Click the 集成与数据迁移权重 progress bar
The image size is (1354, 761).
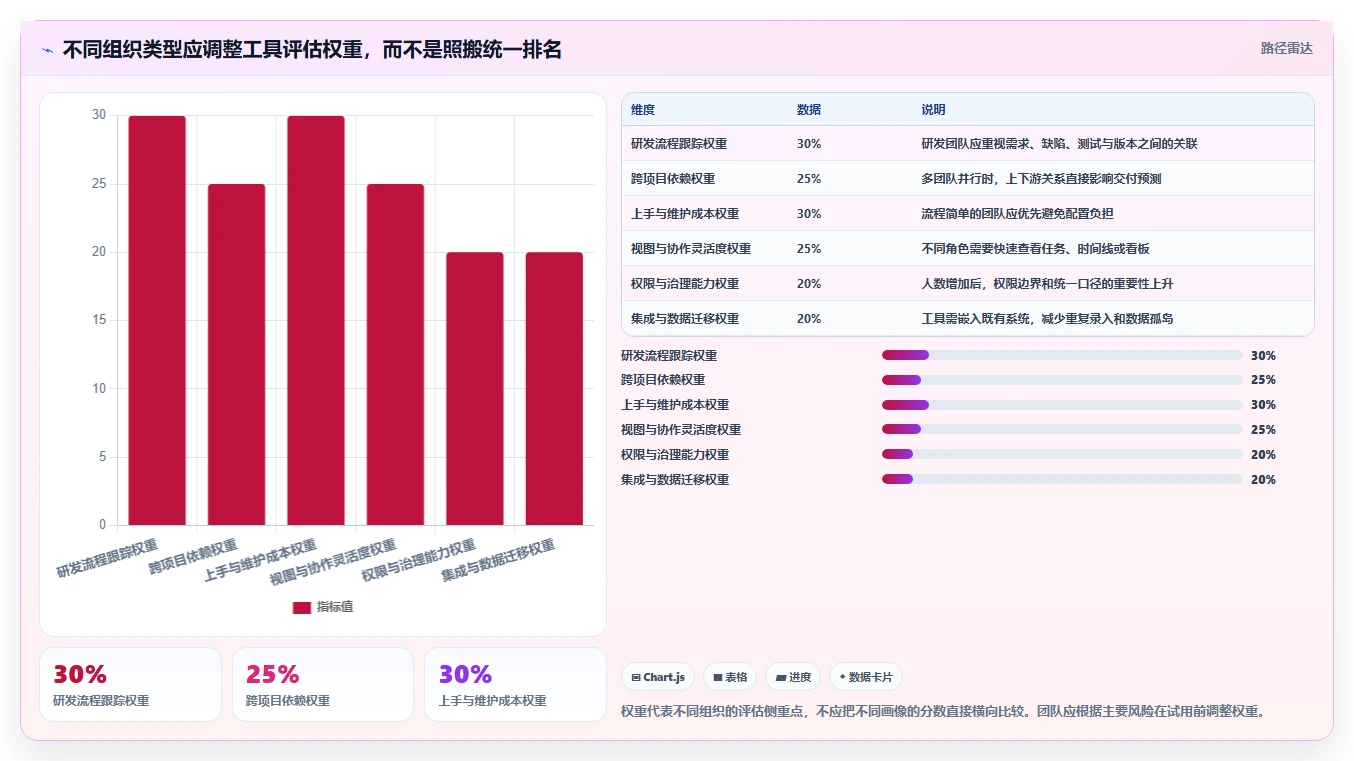coord(1062,479)
